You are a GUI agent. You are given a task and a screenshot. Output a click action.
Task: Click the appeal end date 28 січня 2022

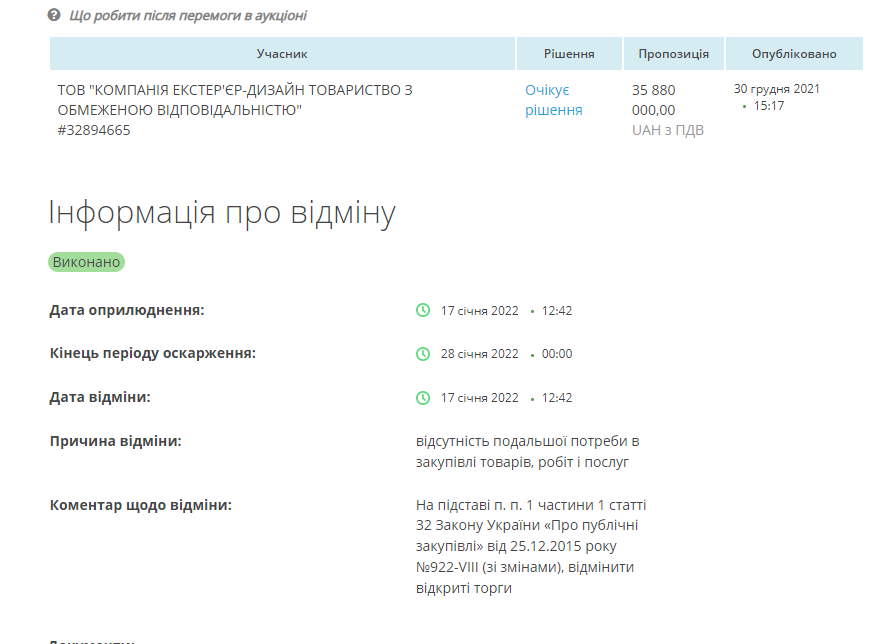coord(480,354)
